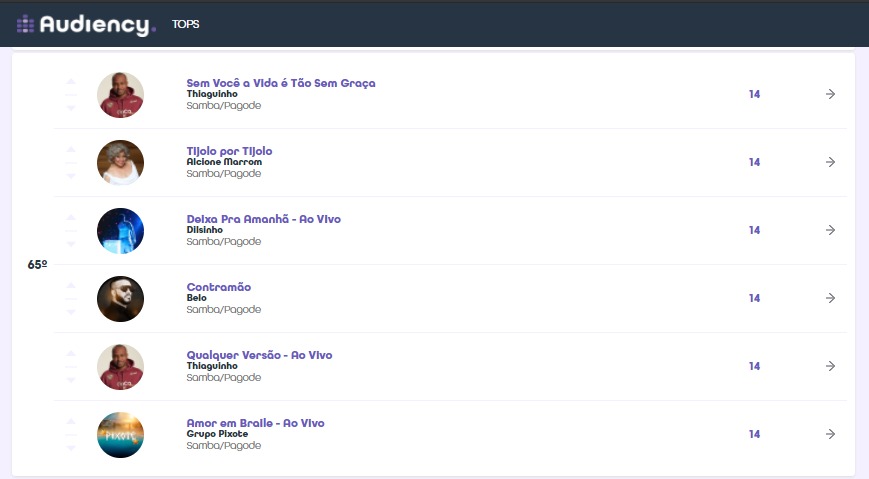Click play count 14 in Amor em Braile row

tap(754, 434)
